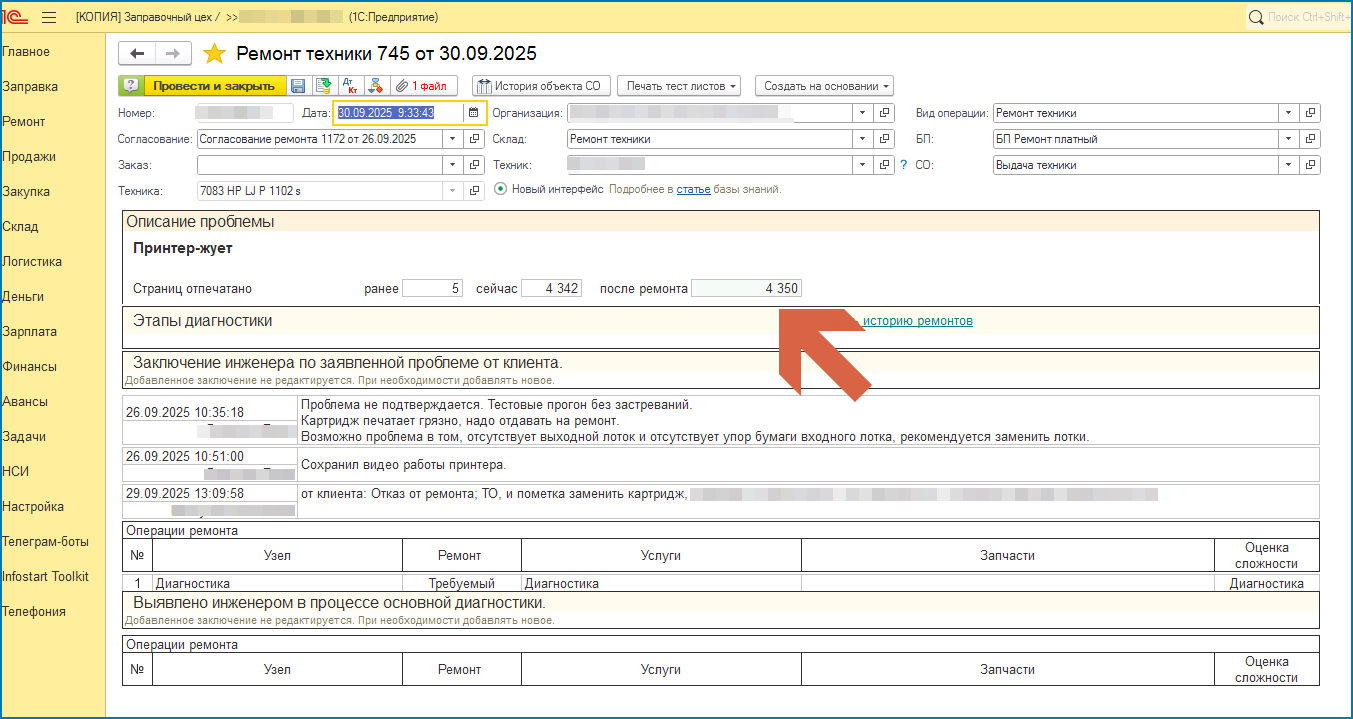Click the back navigation arrow
Screen dimensions: 1353x719
pyautogui.click(x=137, y=54)
